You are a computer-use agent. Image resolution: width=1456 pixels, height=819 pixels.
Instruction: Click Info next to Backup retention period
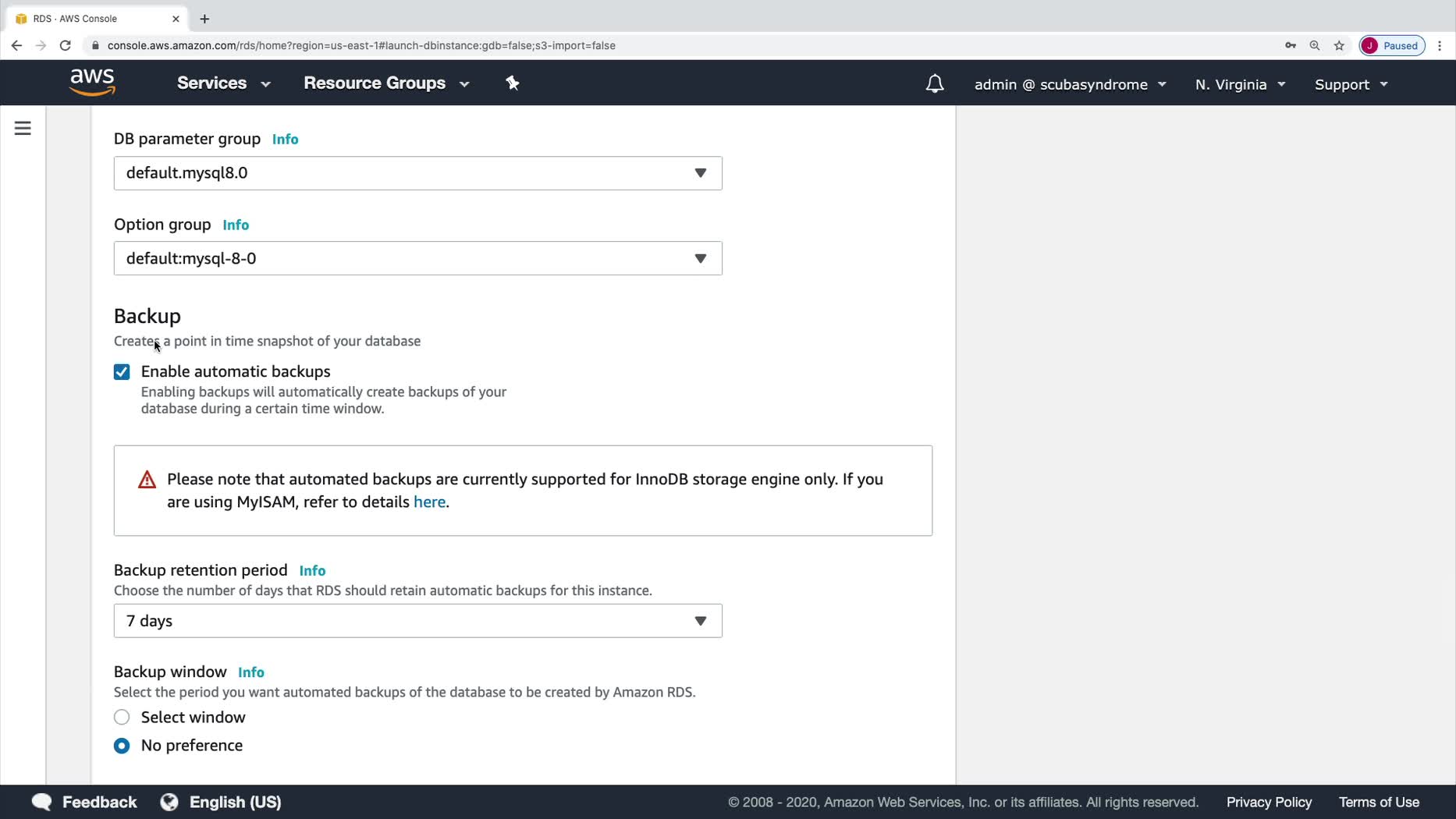pos(312,571)
